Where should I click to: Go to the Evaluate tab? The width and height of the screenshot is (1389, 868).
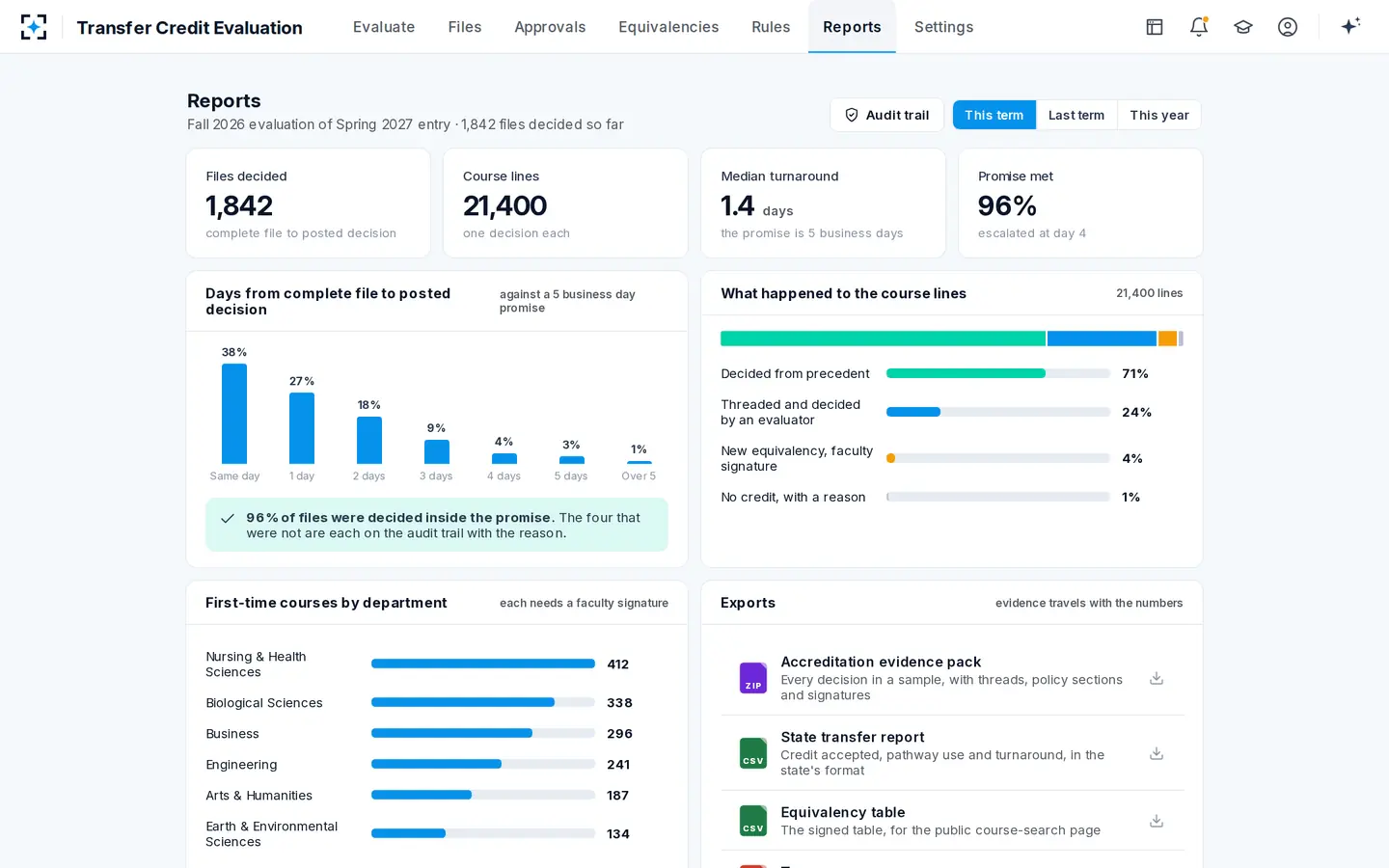click(x=384, y=27)
